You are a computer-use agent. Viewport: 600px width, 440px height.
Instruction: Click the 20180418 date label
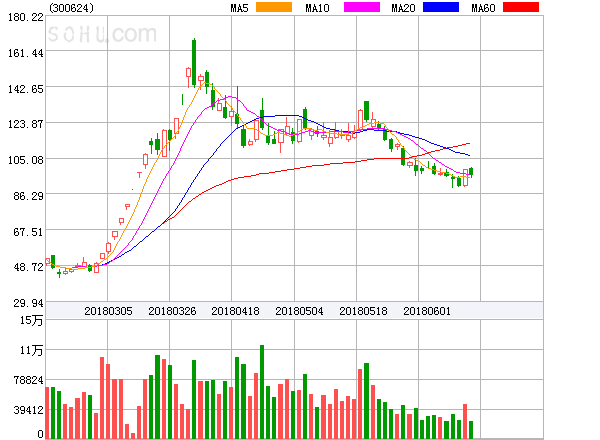coord(235,311)
